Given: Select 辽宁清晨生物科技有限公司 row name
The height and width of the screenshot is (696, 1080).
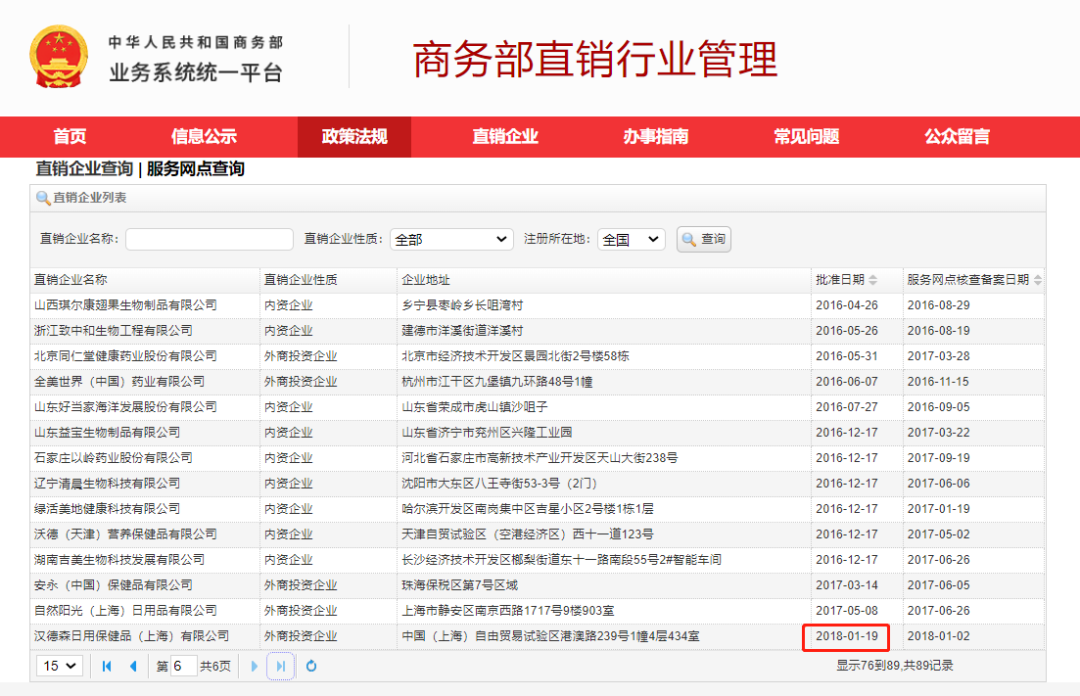Looking at the screenshot, I should coord(107,484).
